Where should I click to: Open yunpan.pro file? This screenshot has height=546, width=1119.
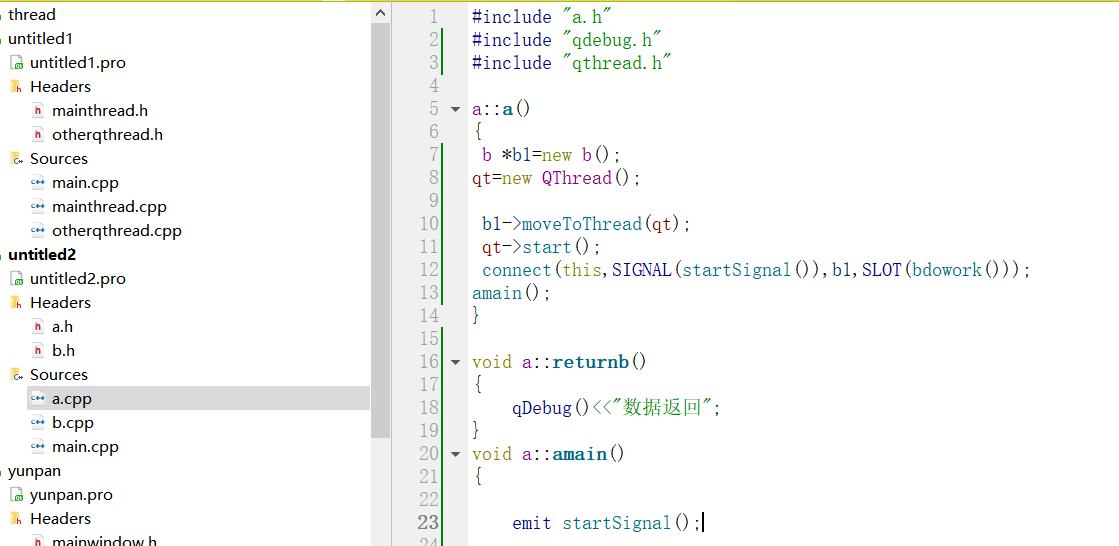tap(71, 495)
